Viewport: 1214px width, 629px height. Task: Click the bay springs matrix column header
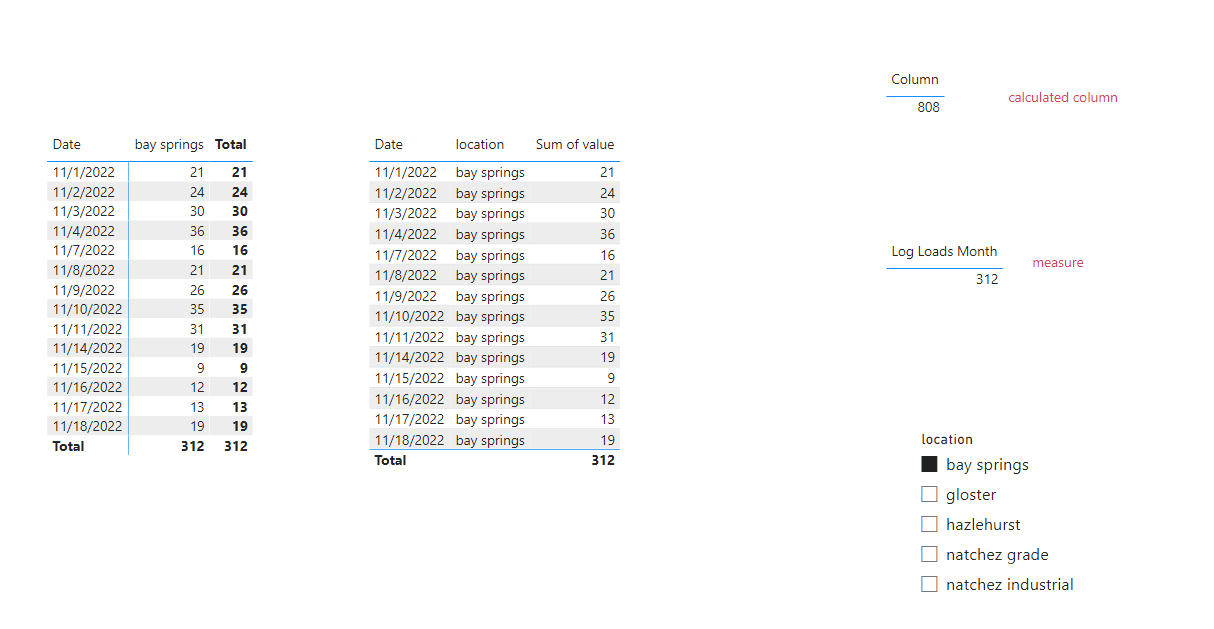[x=169, y=144]
